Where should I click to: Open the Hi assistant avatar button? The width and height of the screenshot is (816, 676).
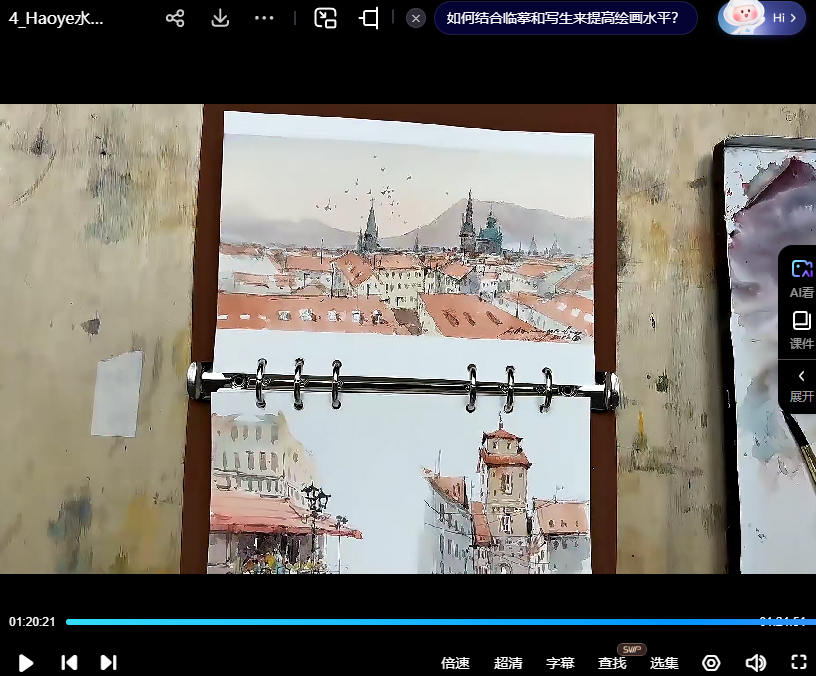click(x=762, y=18)
